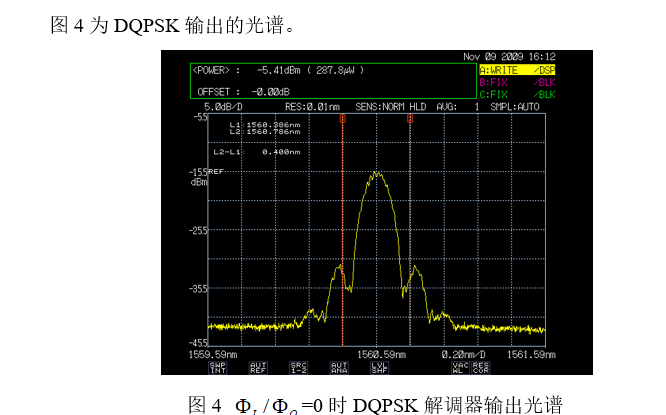Click the SENS:NORM HLD sensitivity label
This screenshot has width=666, height=415.
[391, 107]
